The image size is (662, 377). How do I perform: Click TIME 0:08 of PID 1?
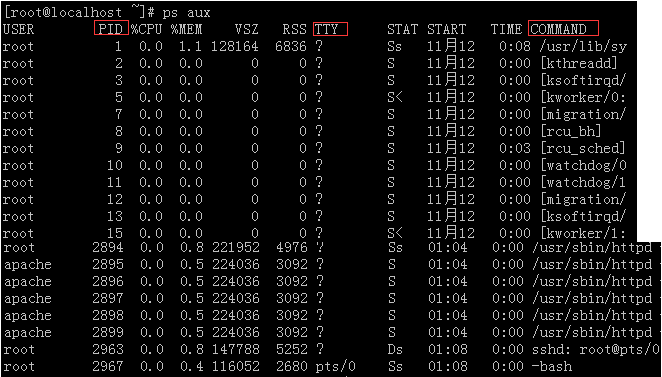pyautogui.click(x=515, y=46)
